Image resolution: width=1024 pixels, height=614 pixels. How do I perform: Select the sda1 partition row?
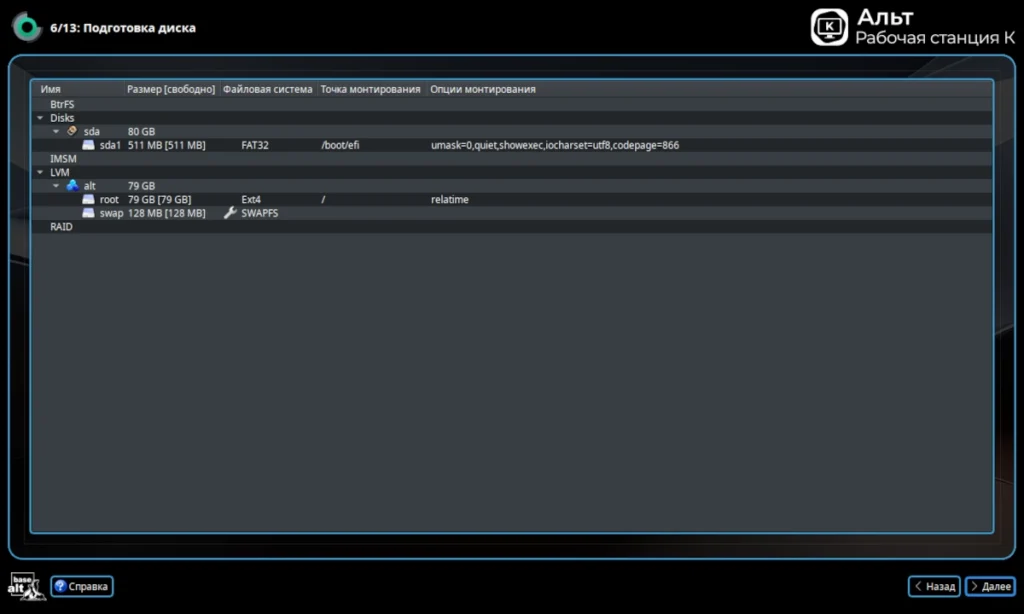(512, 145)
